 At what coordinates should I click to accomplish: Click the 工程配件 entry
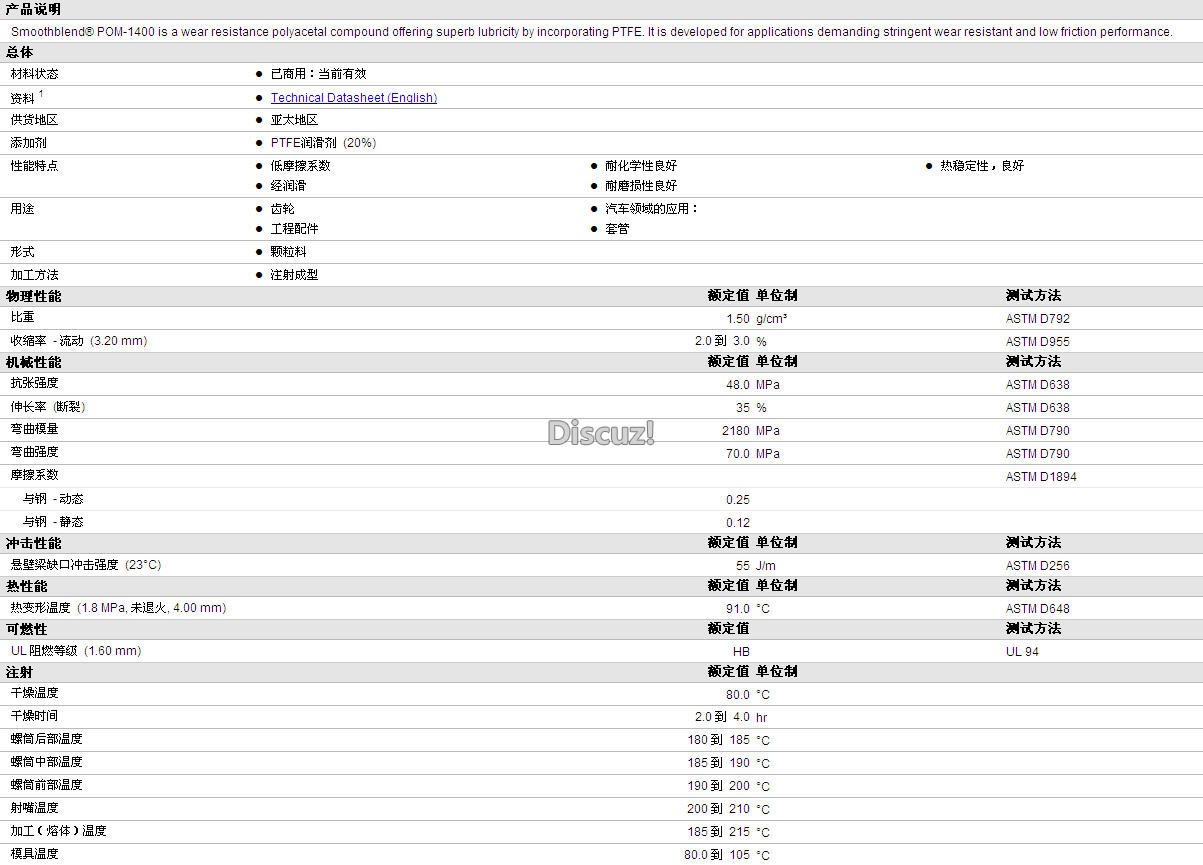(294, 229)
